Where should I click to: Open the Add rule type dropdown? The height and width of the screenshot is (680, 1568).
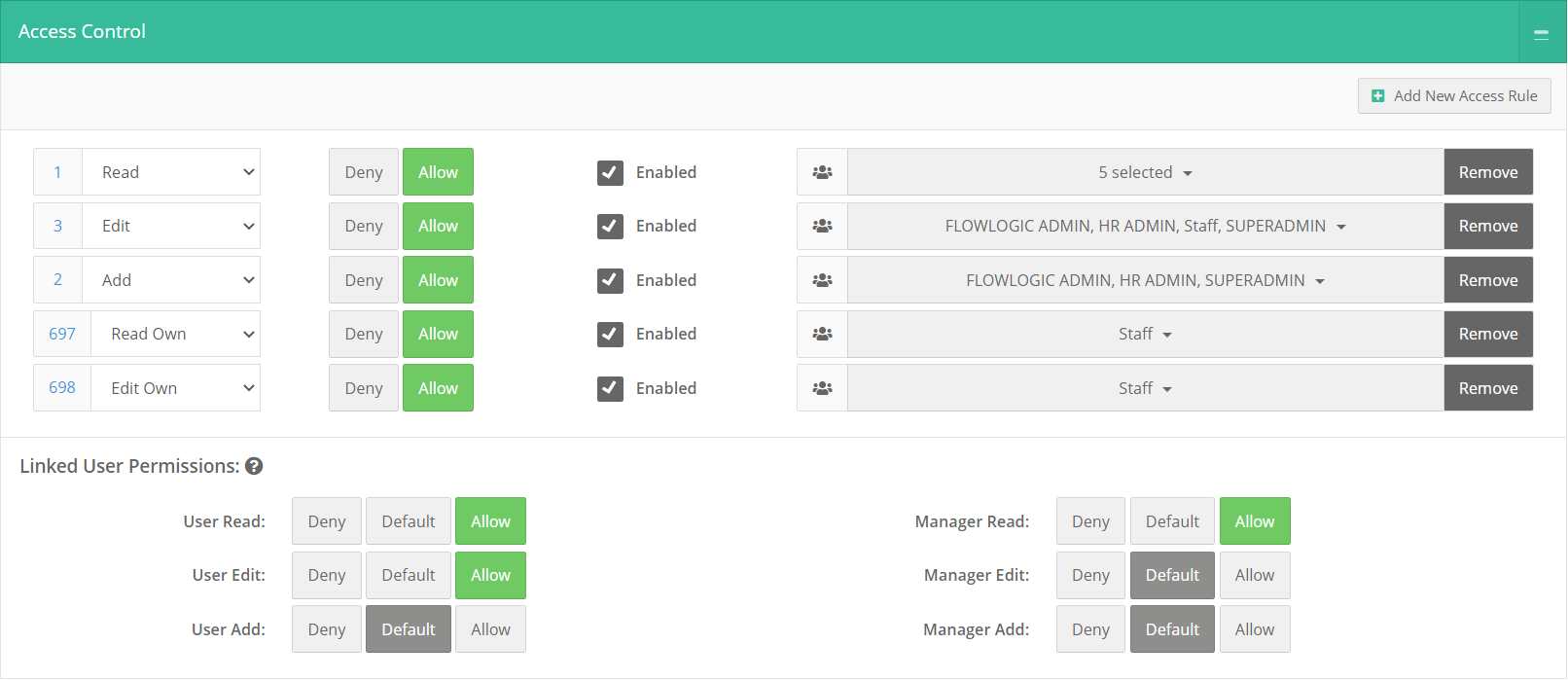171,280
